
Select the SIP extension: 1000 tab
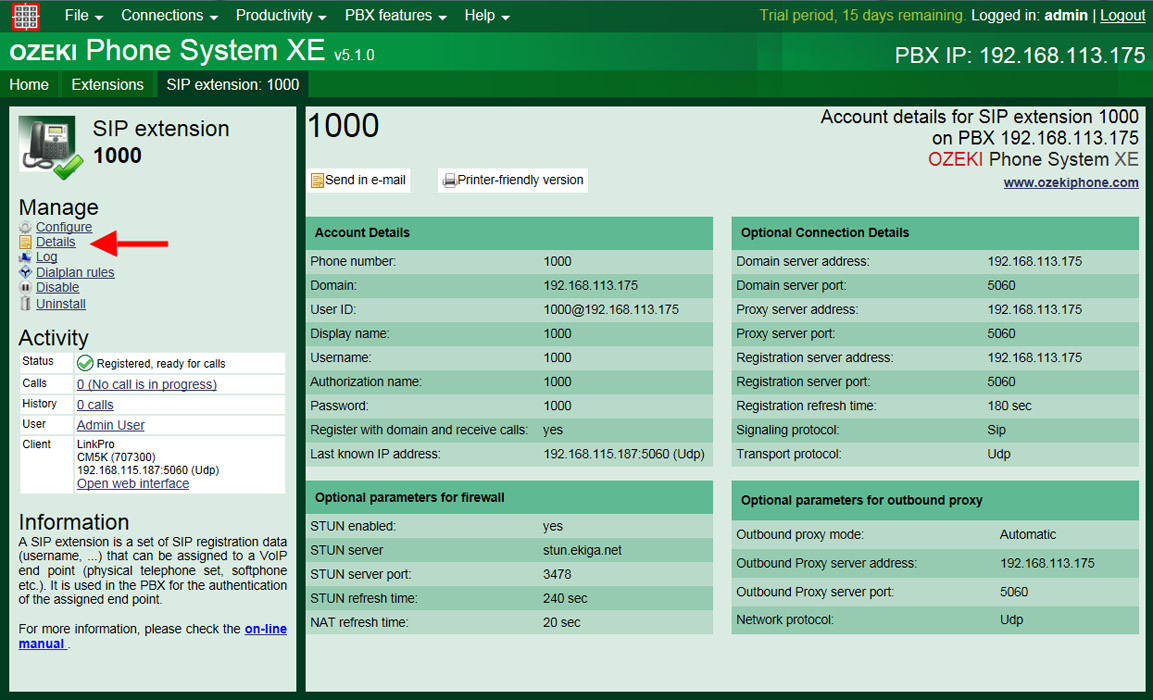point(232,85)
